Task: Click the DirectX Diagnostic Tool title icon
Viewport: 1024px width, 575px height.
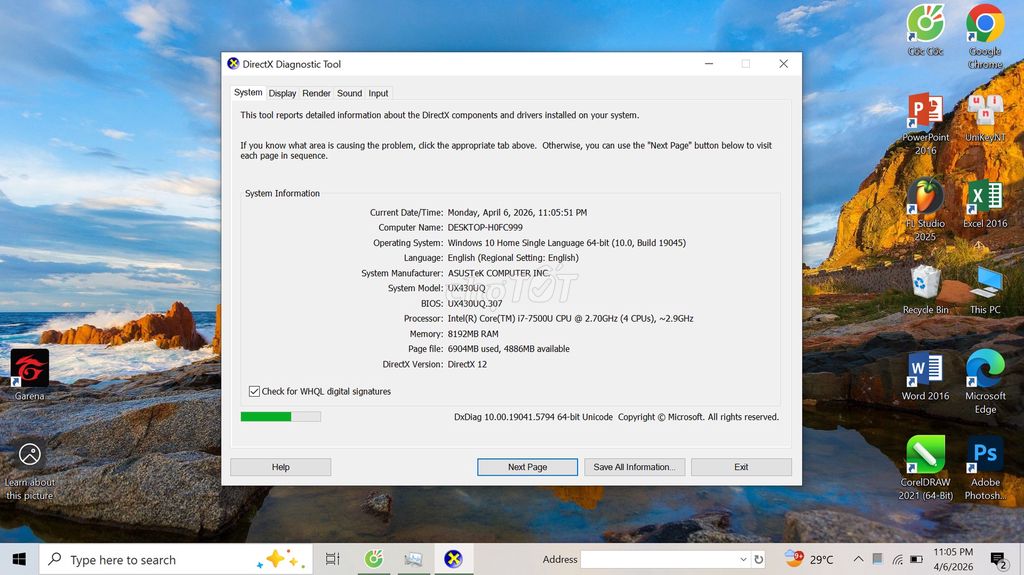Action: [x=233, y=63]
